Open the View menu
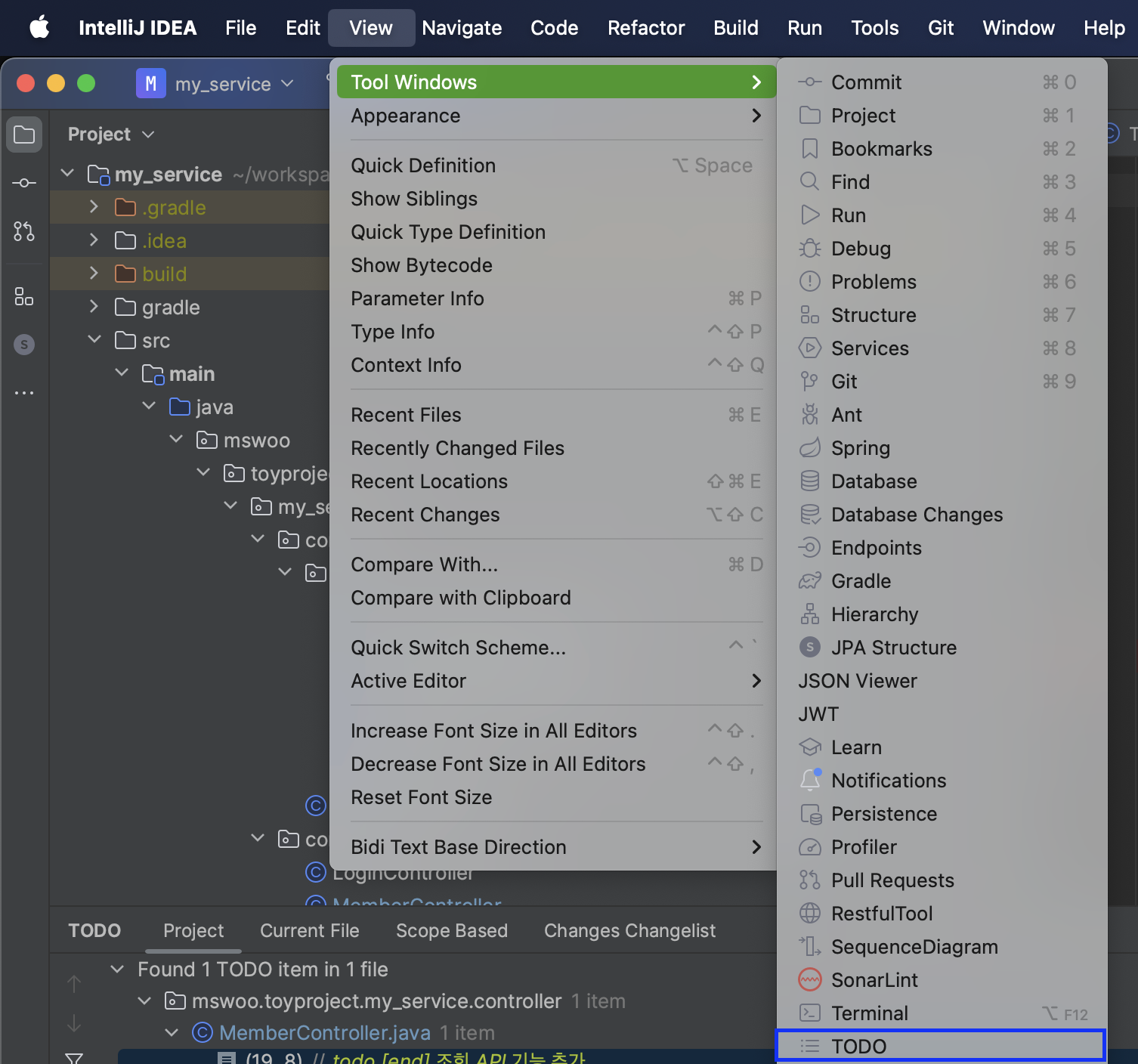This screenshot has width=1138, height=1064. click(x=371, y=28)
